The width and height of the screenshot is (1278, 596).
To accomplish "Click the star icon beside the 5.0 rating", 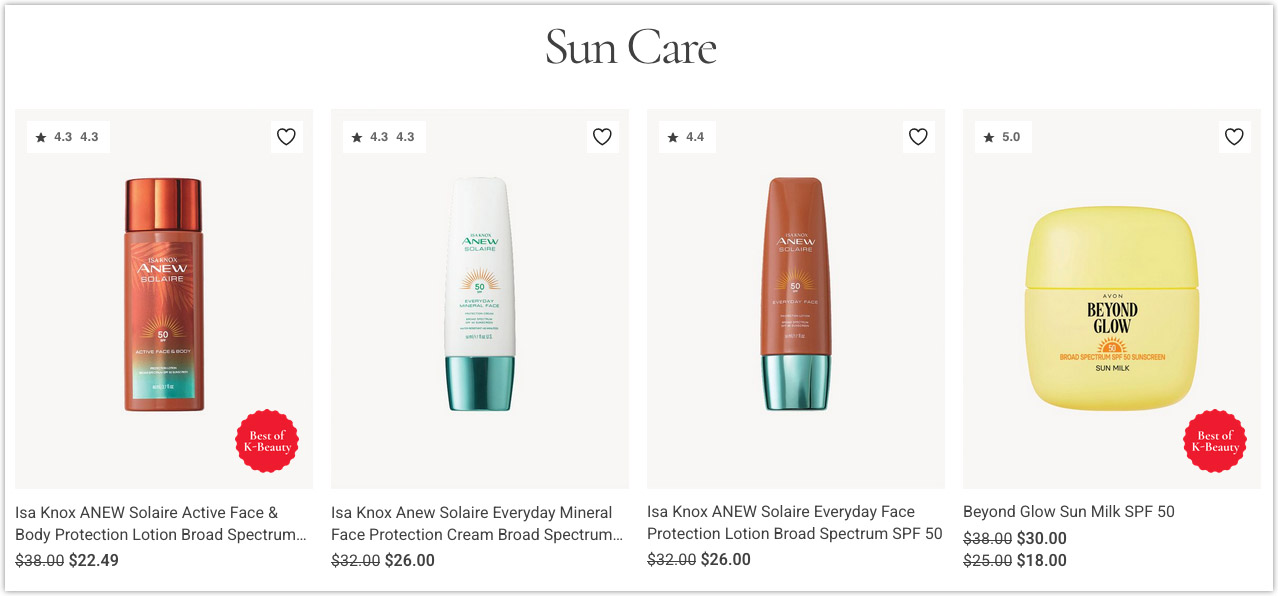I will pyautogui.click(x=991, y=135).
